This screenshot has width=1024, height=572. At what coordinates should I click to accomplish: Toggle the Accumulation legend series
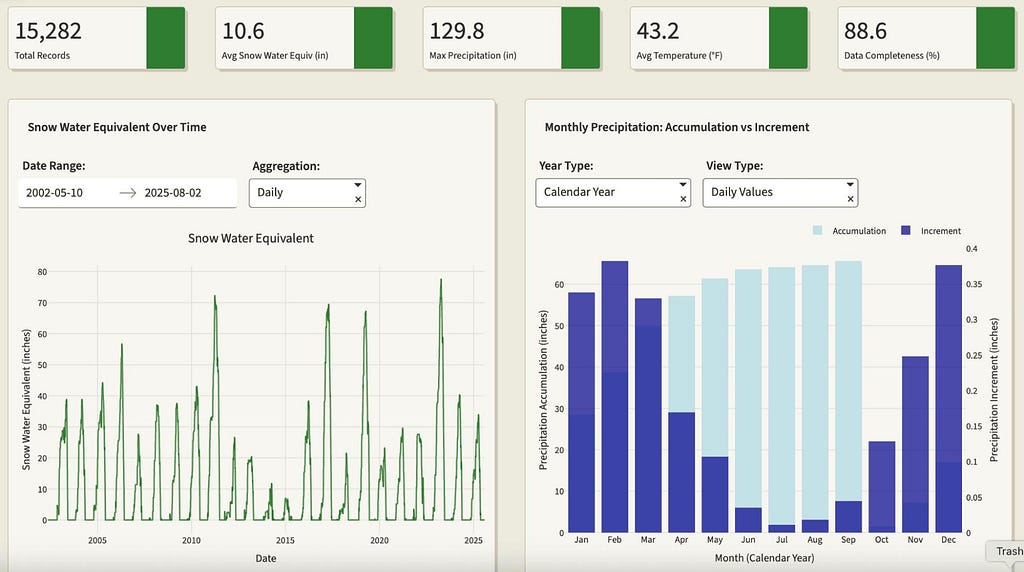tap(850, 230)
